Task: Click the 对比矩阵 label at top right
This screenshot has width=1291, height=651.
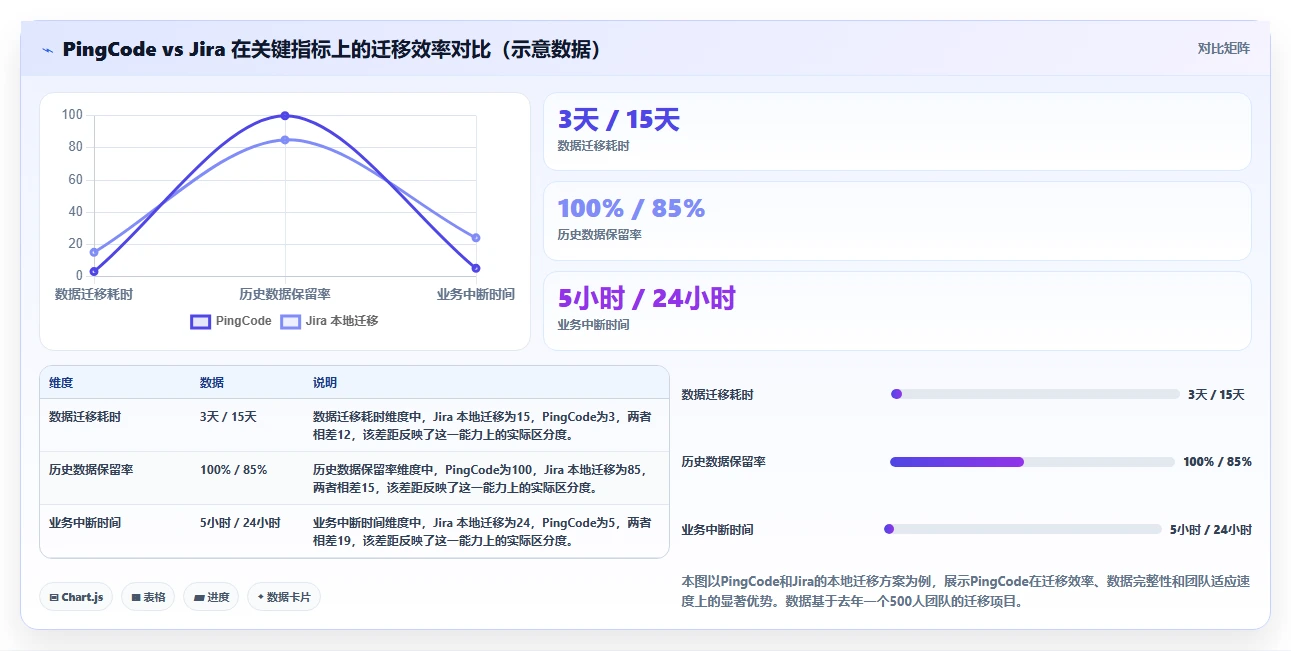Action: pyautogui.click(x=1223, y=48)
